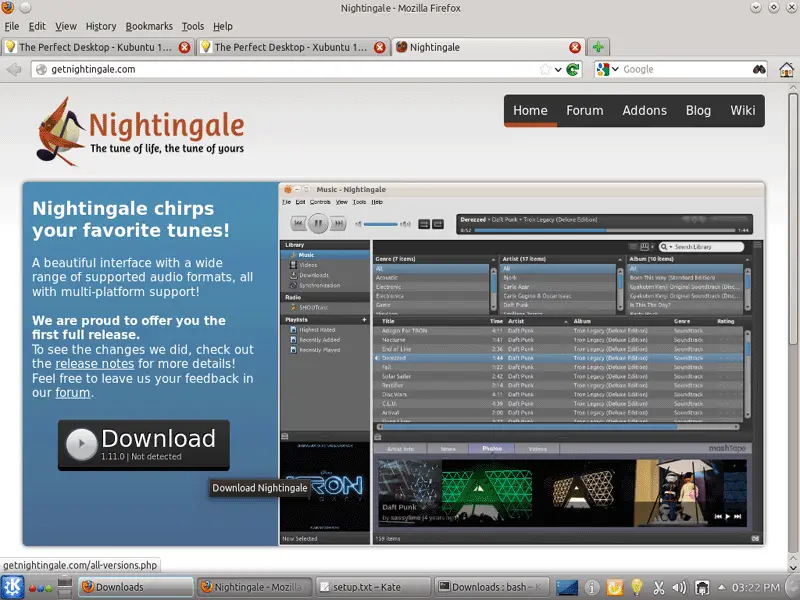Viewport: 800px width, 600px height.
Task: Close the Kubuntu Perfect Desktop tab
Action: [184, 47]
